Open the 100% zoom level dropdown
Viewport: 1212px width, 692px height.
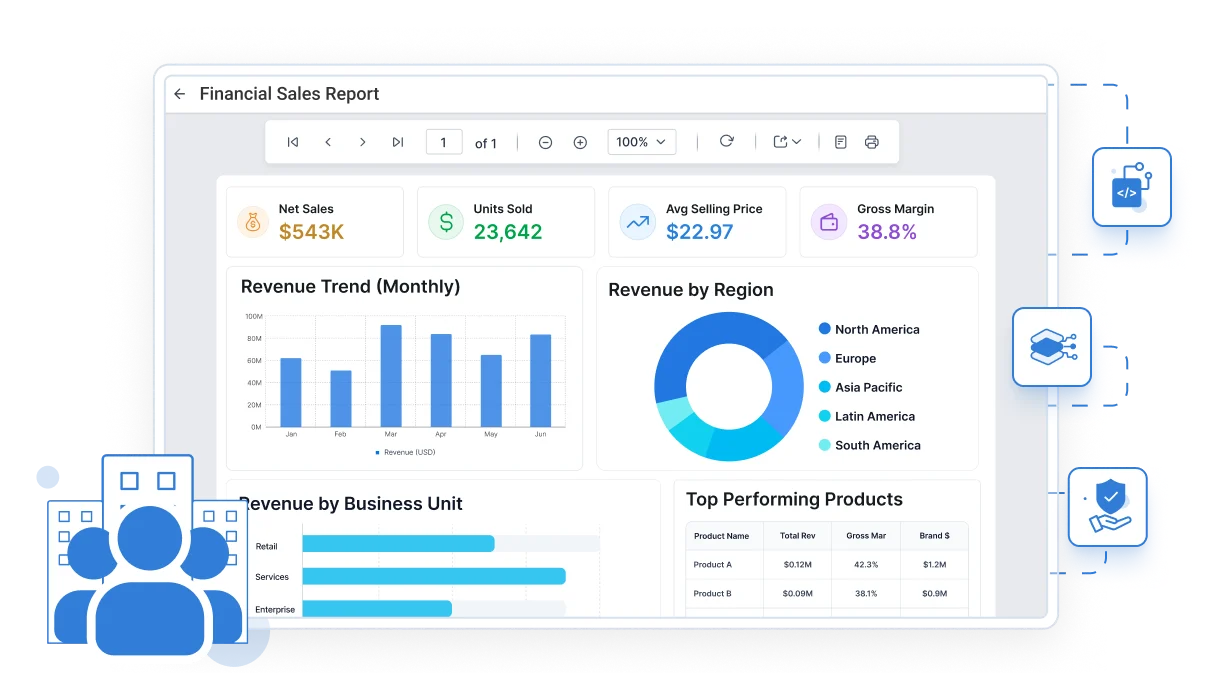[x=642, y=142]
